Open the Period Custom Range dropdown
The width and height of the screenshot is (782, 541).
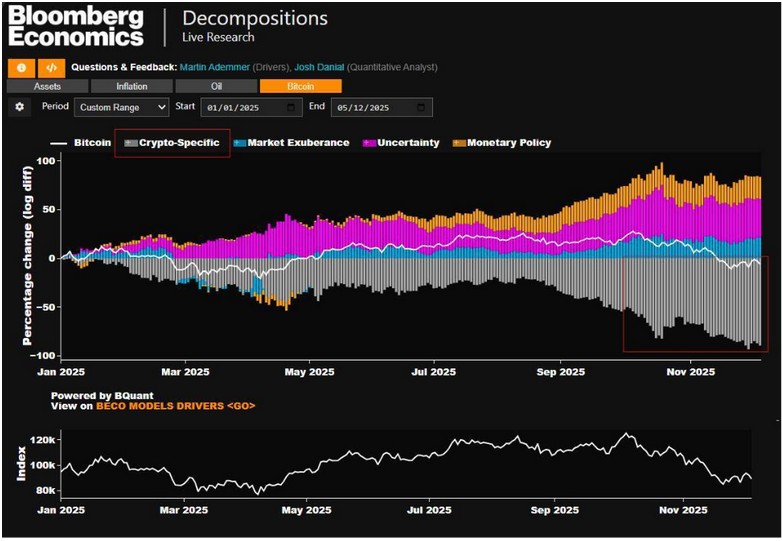(122, 107)
